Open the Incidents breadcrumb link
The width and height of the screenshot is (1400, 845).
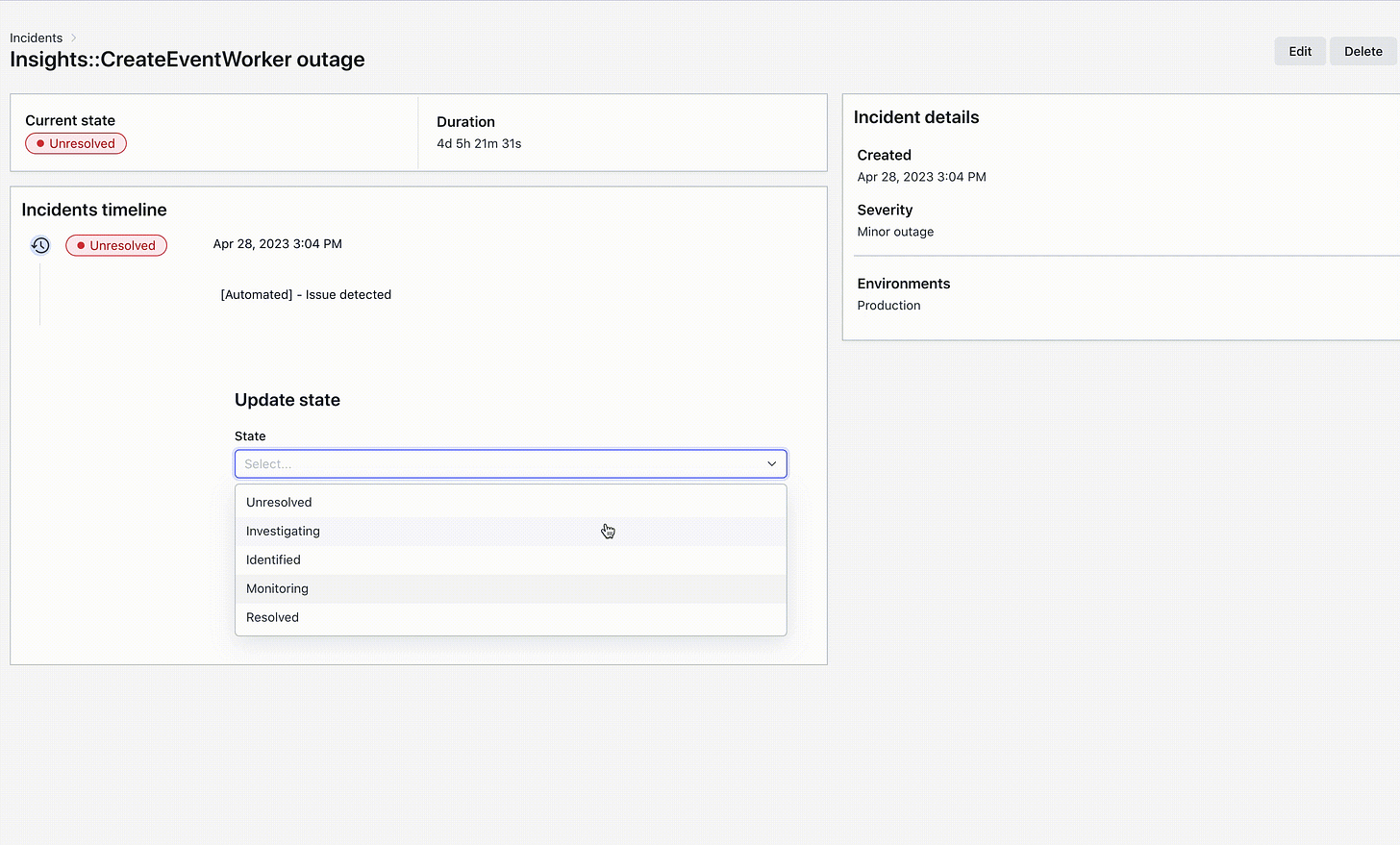point(36,38)
